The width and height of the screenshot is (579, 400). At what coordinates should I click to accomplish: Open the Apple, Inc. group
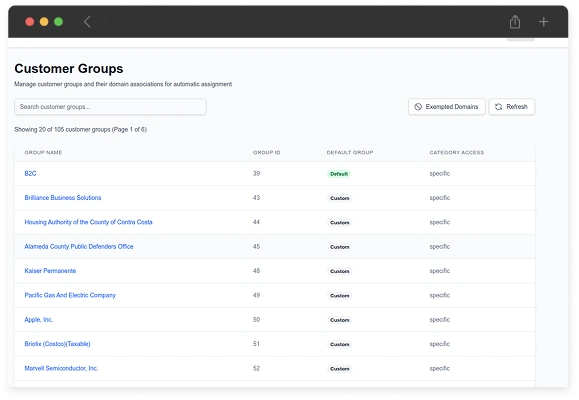[39, 319]
